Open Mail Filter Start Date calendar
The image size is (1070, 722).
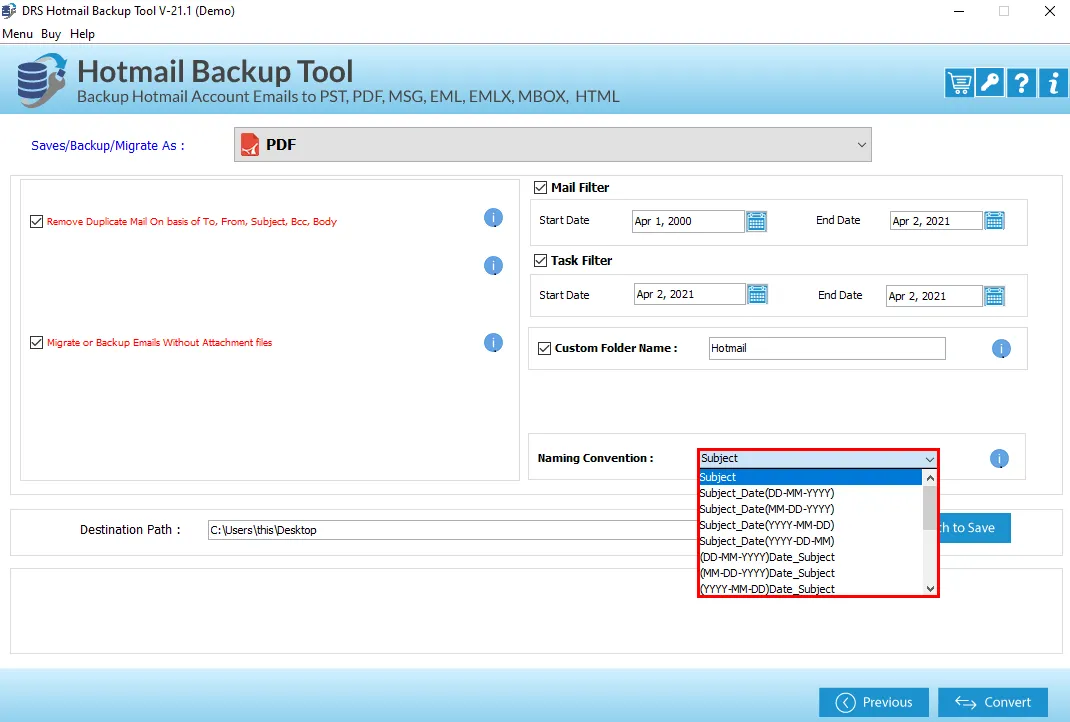pos(756,221)
